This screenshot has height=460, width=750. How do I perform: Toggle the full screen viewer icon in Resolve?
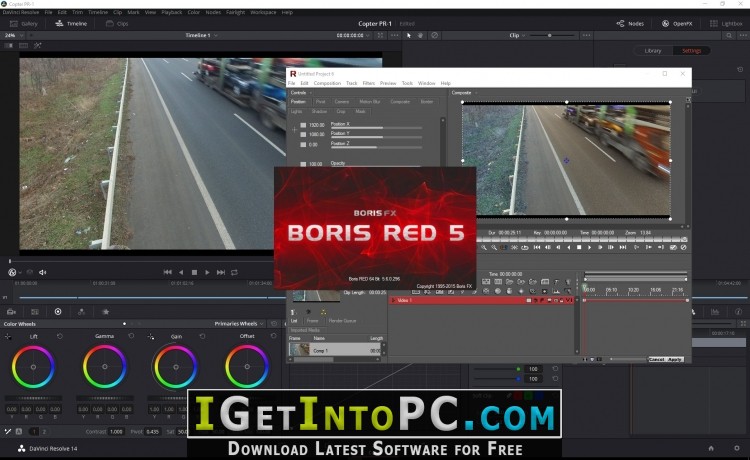pos(380,35)
